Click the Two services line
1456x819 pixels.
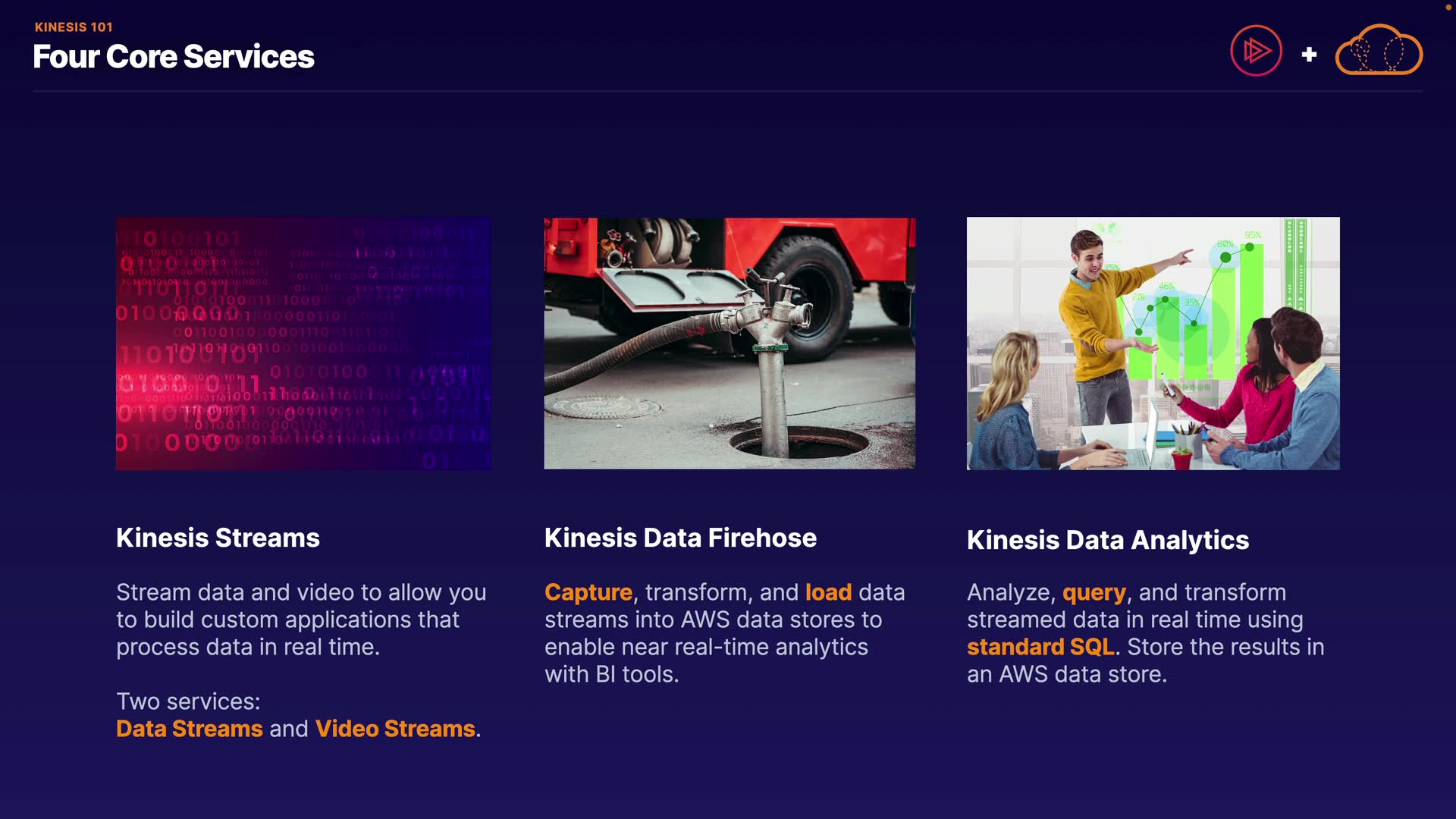tap(188, 701)
